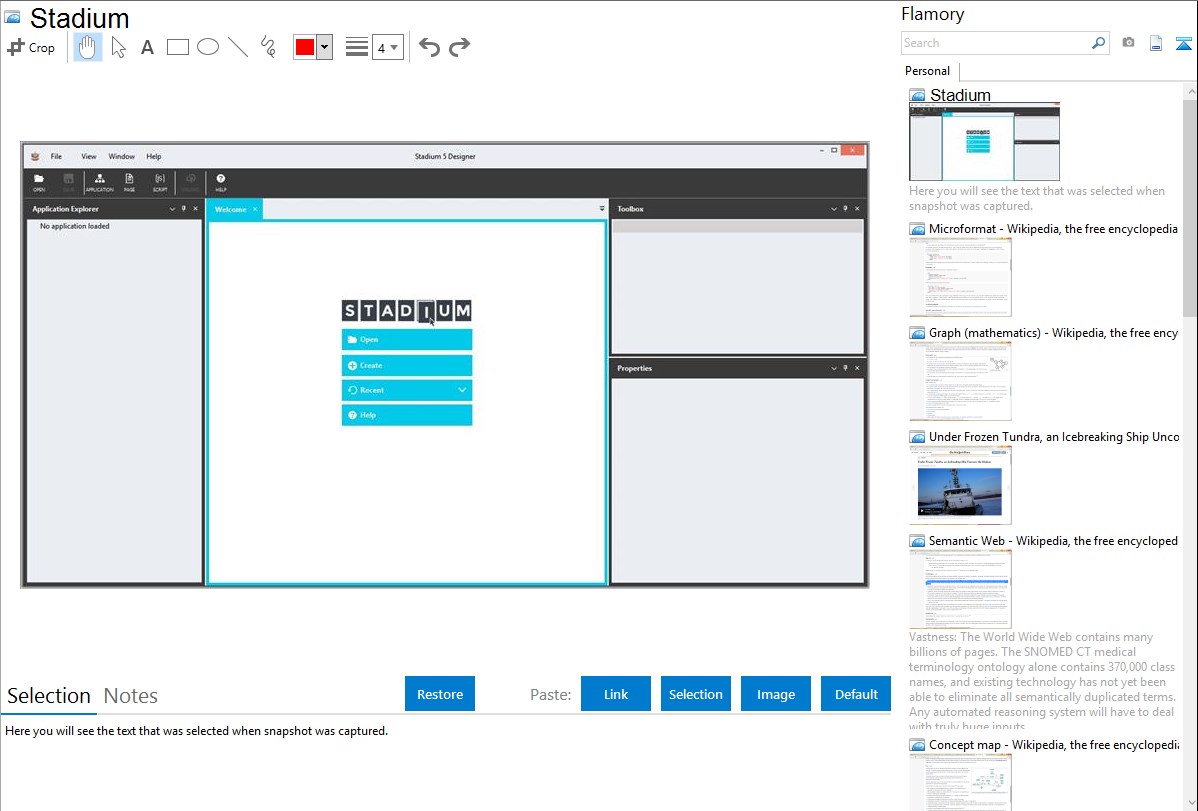This screenshot has height=811, width=1198.
Task: Select the Crop tool
Action: (31, 47)
